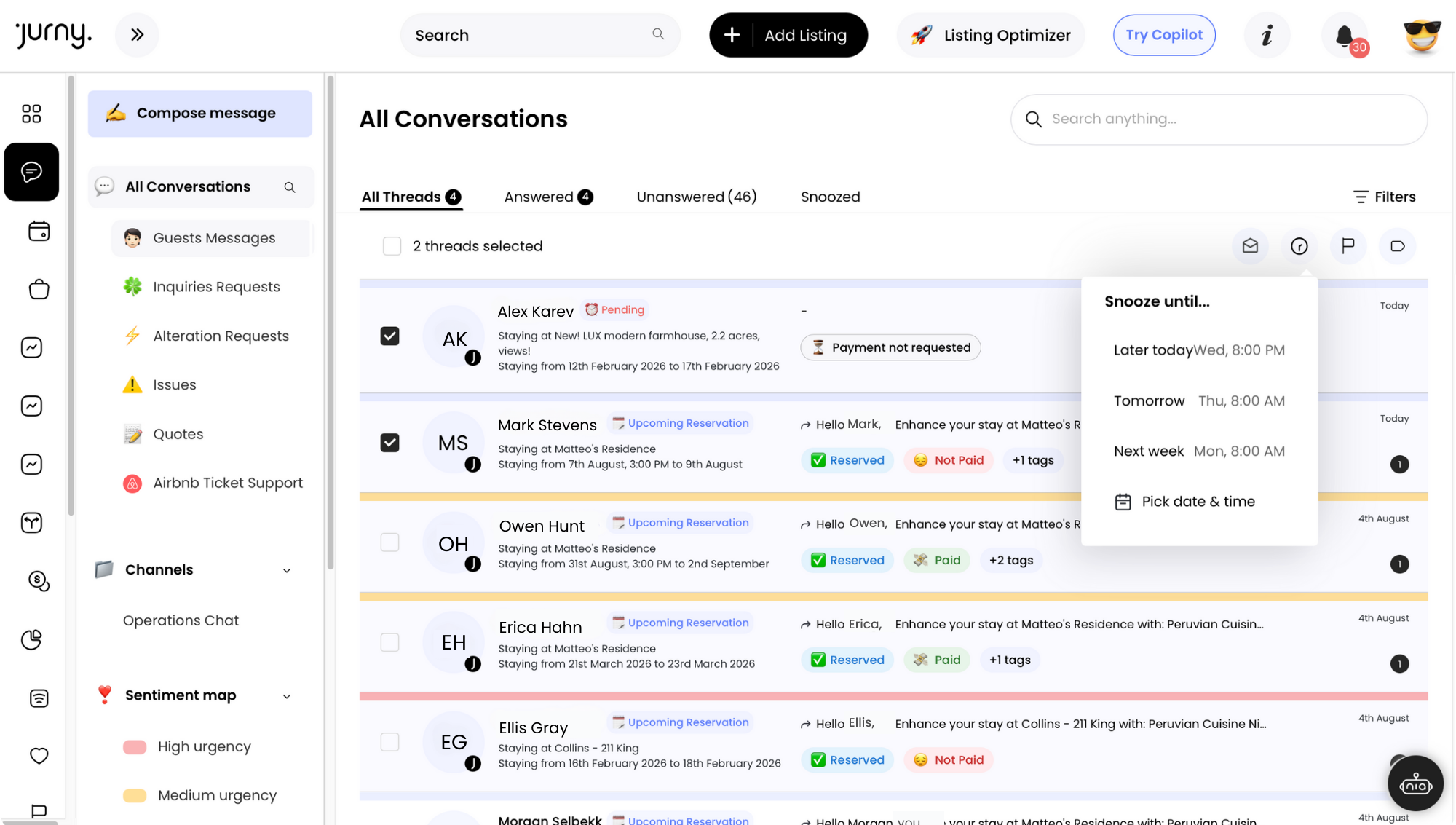Open the Snoozed tab
Image resolution: width=1456 pixels, height=825 pixels.
coord(830,197)
